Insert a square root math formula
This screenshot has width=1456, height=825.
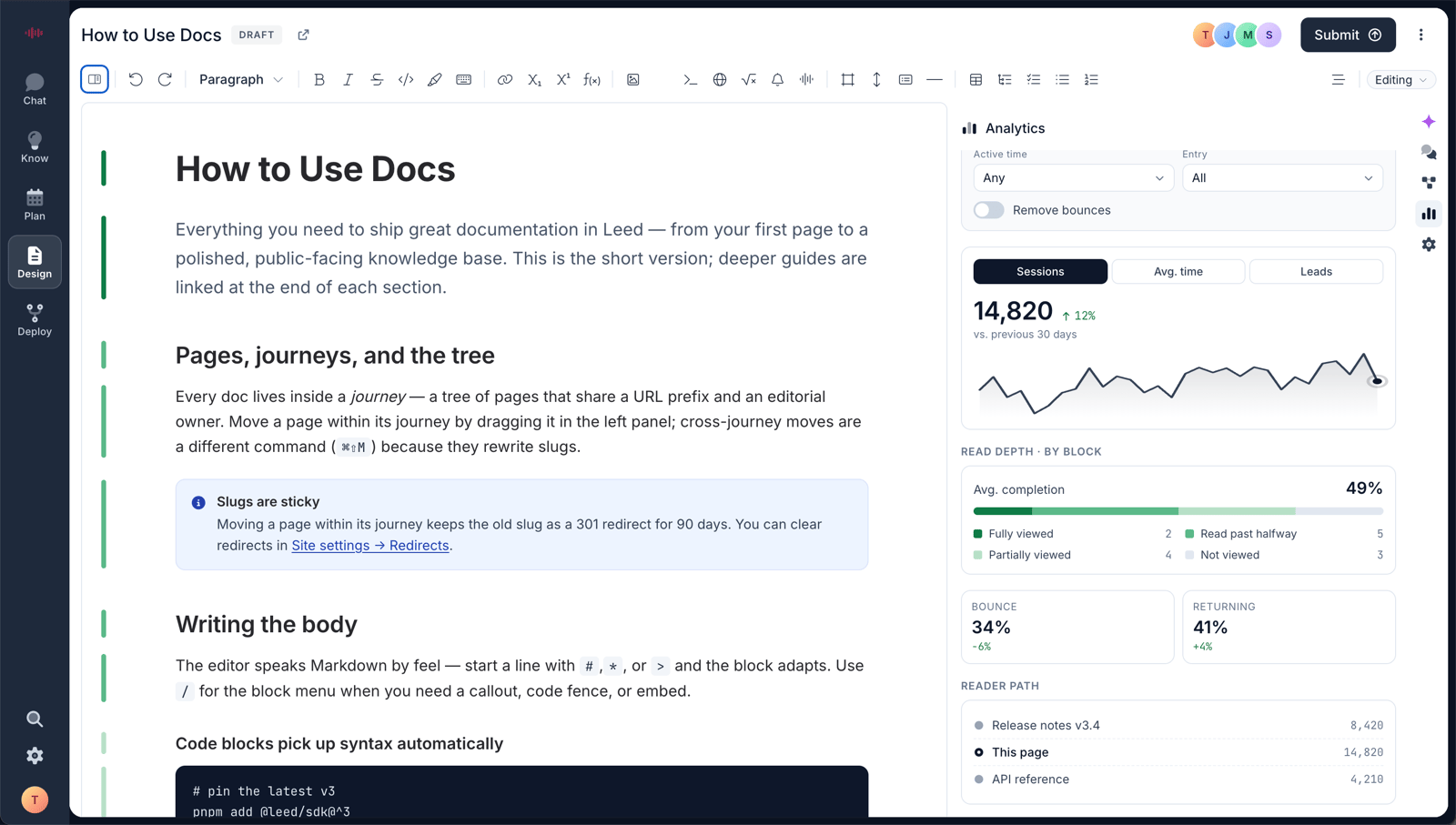pos(749,79)
